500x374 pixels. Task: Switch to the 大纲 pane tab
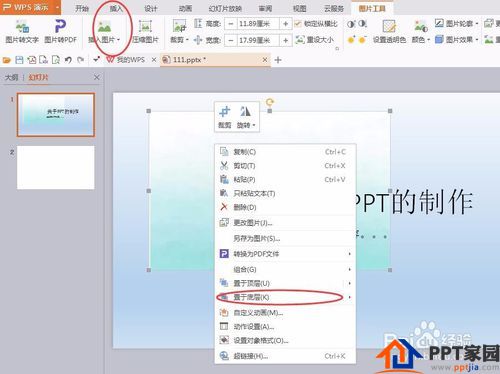click(x=12, y=77)
